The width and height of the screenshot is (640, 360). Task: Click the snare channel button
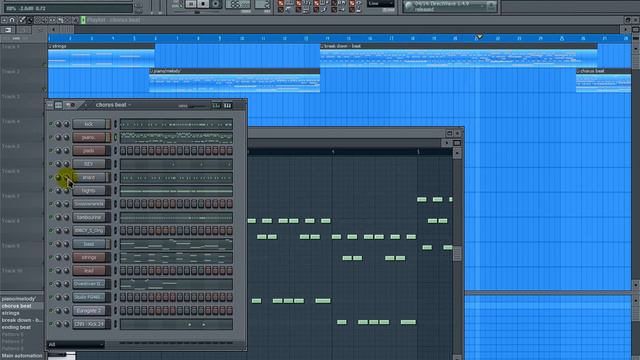coord(89,178)
